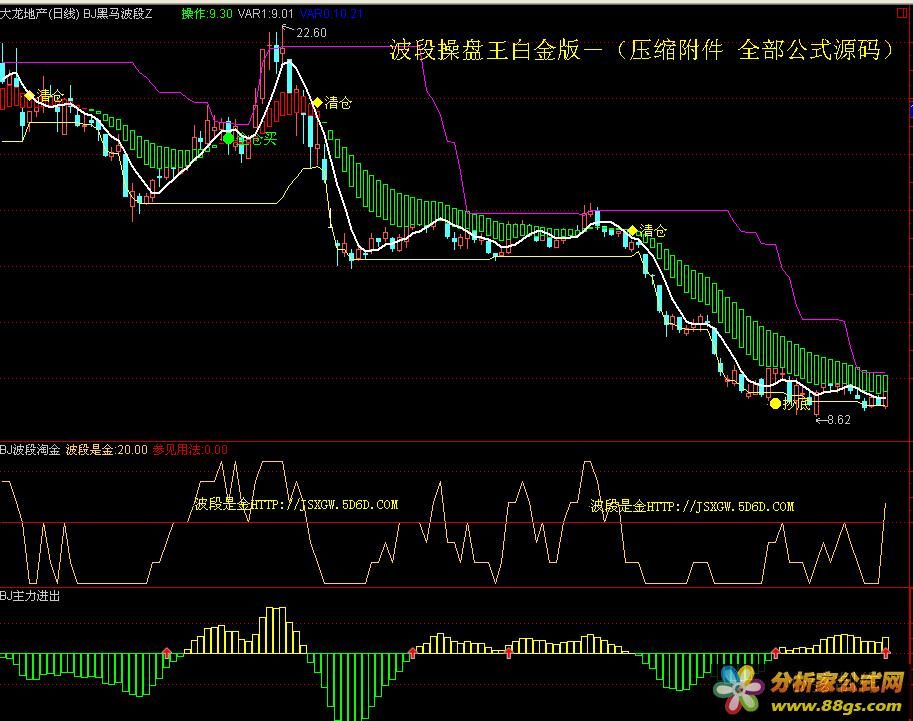Select the stock name 大龙地产(日线)

(x=40, y=13)
